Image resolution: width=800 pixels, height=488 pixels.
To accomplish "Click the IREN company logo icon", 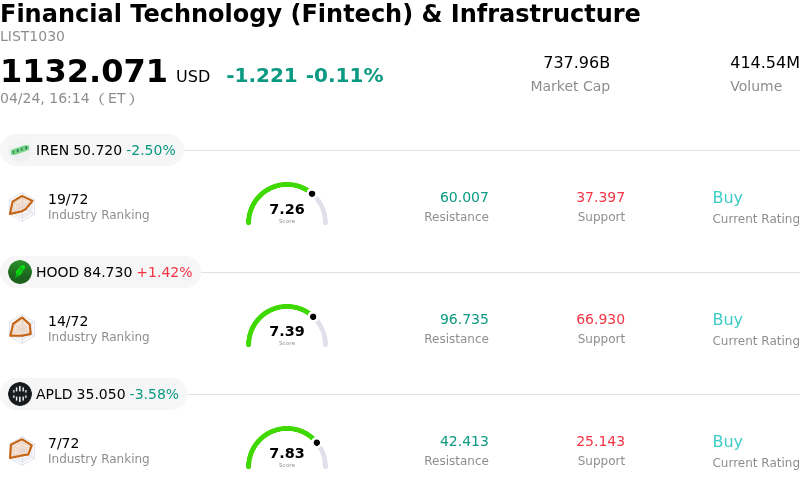I will click(x=20, y=151).
